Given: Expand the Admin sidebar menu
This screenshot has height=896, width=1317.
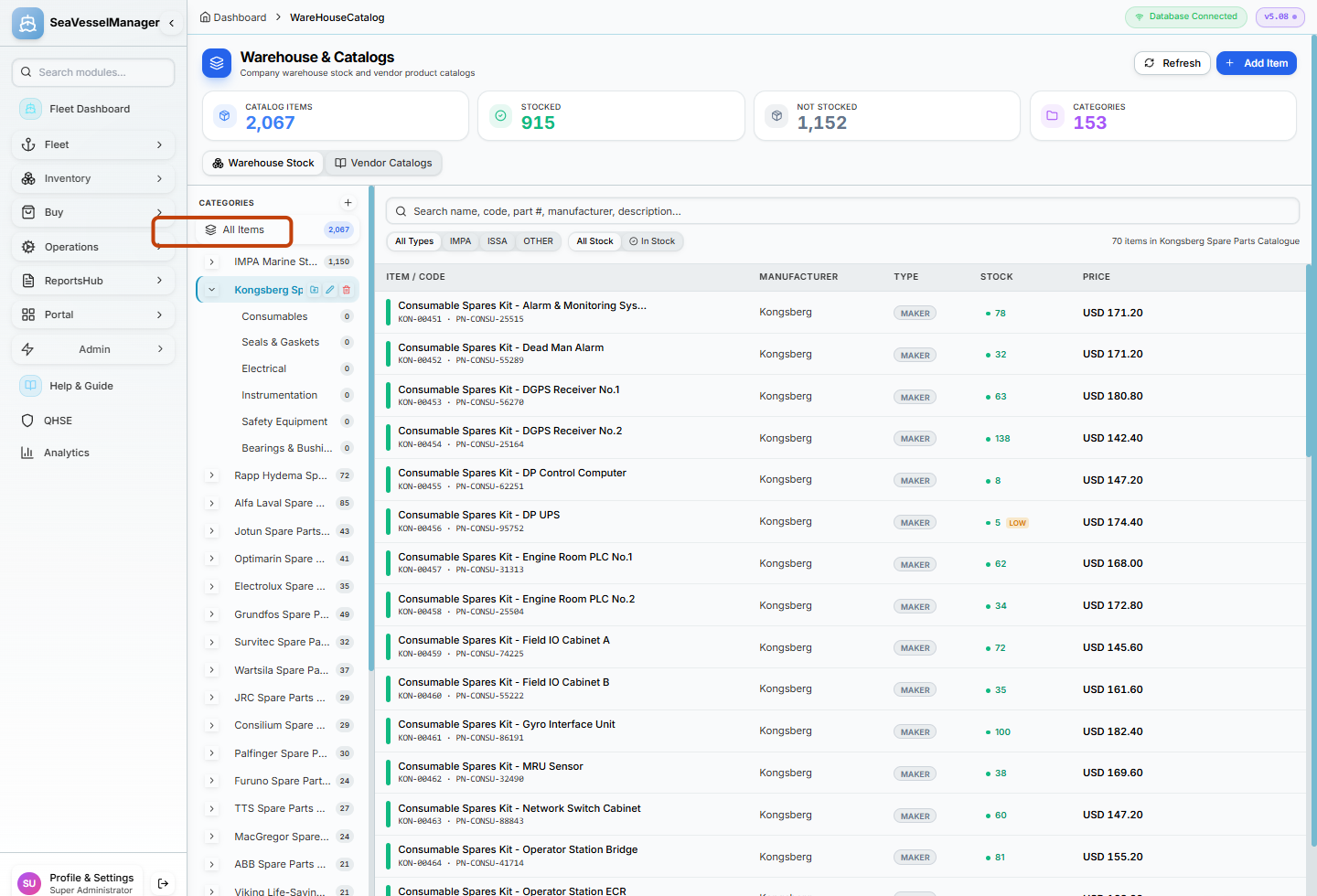Looking at the screenshot, I should click(160, 349).
